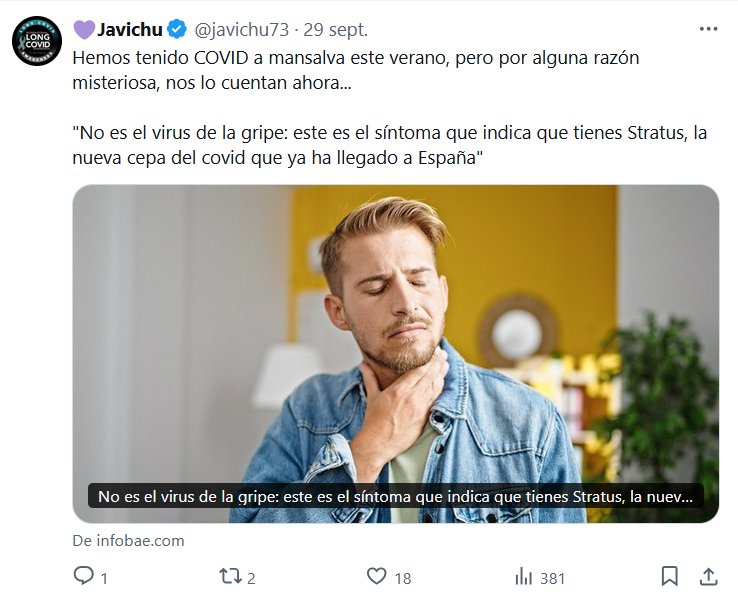
Task: Click the article headline caption overlay
Action: click(x=395, y=496)
